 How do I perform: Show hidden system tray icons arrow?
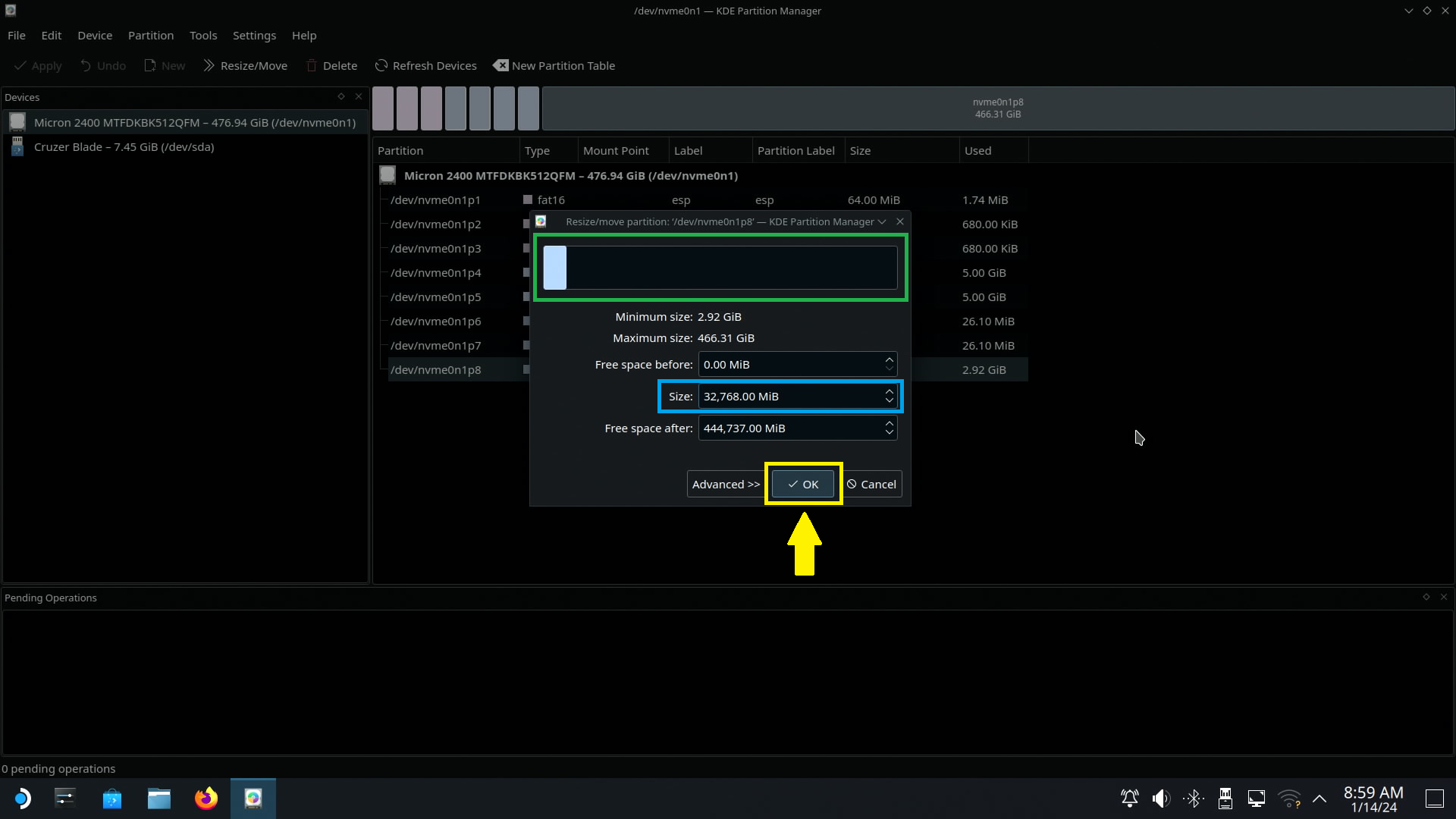click(x=1319, y=799)
